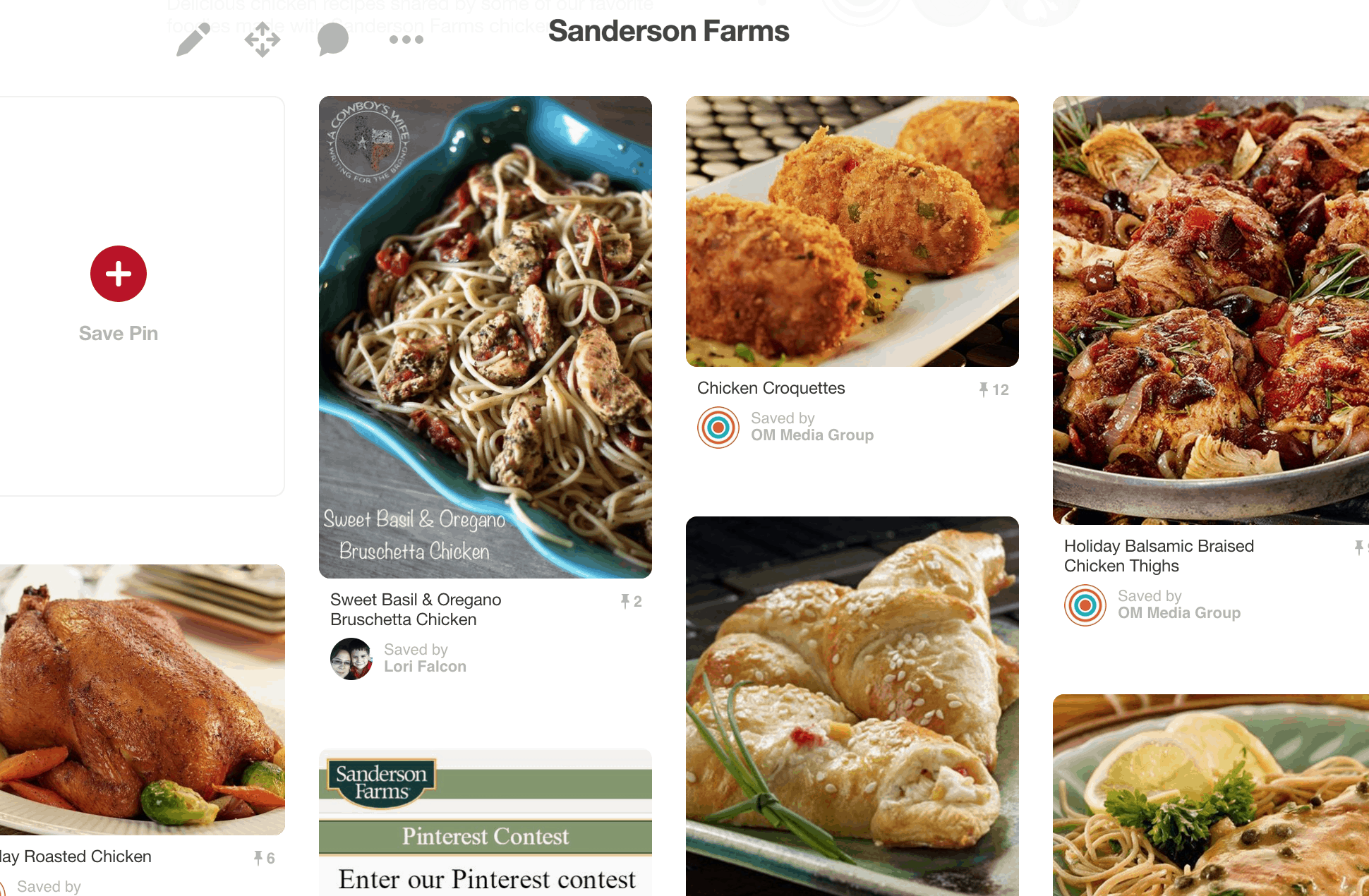Click the move/drag icon
This screenshot has height=896, width=1369.
pyautogui.click(x=261, y=39)
